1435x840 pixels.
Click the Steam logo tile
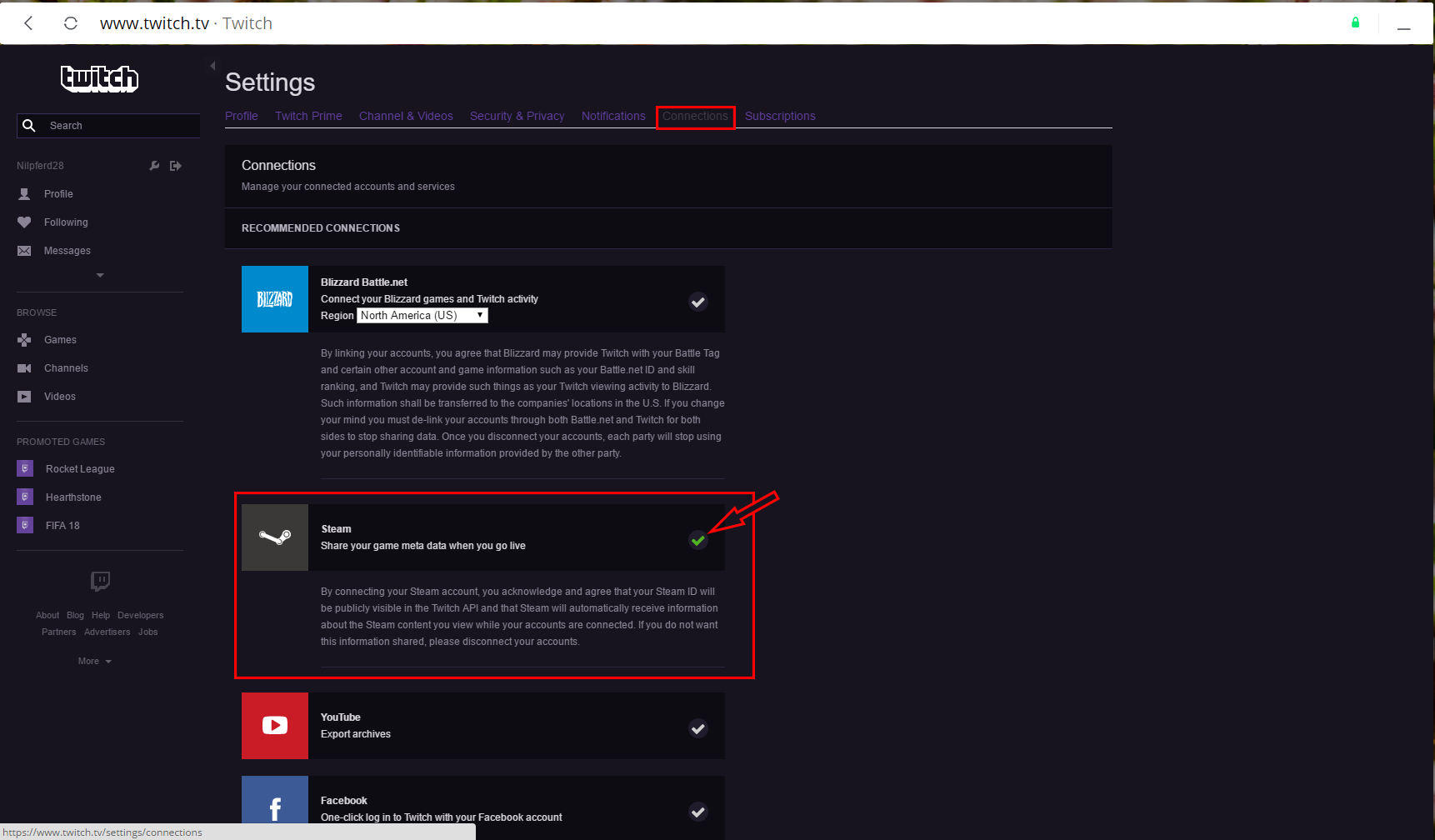point(275,537)
